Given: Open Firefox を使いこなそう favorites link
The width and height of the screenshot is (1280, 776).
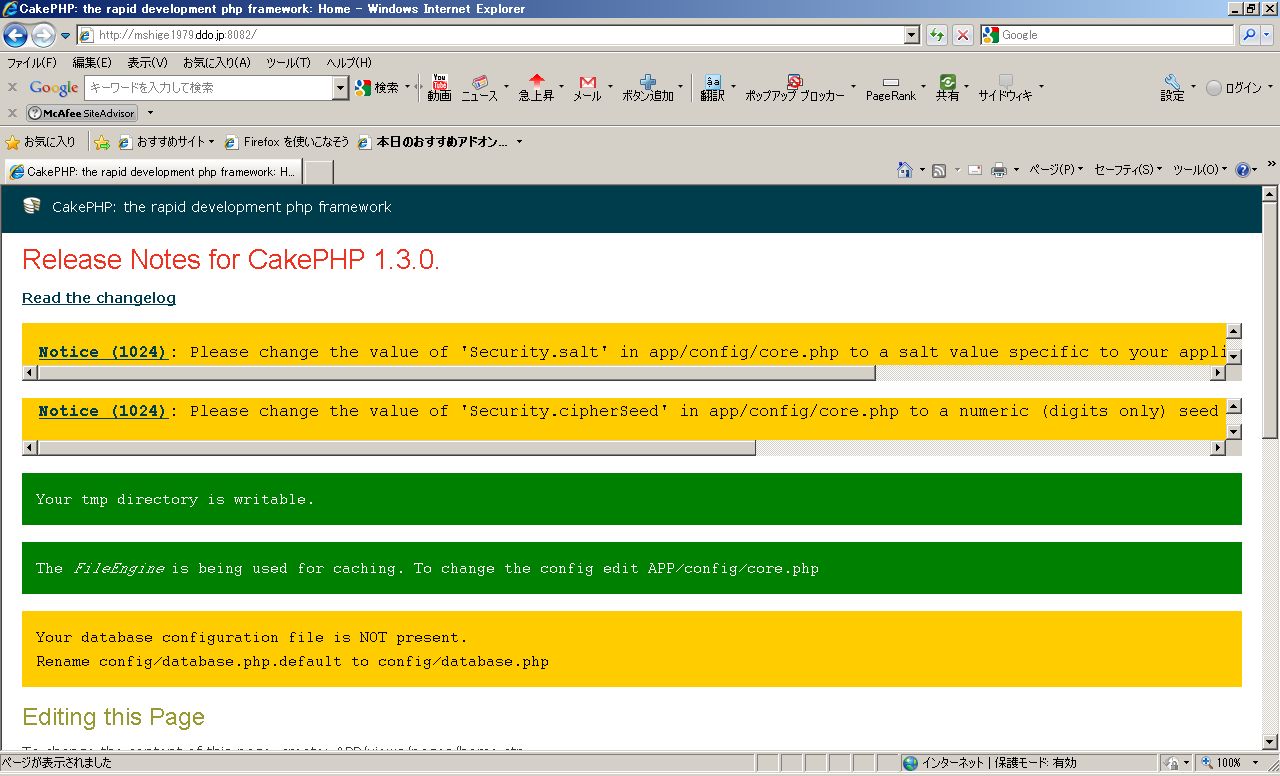Looking at the screenshot, I should click(x=287, y=142).
